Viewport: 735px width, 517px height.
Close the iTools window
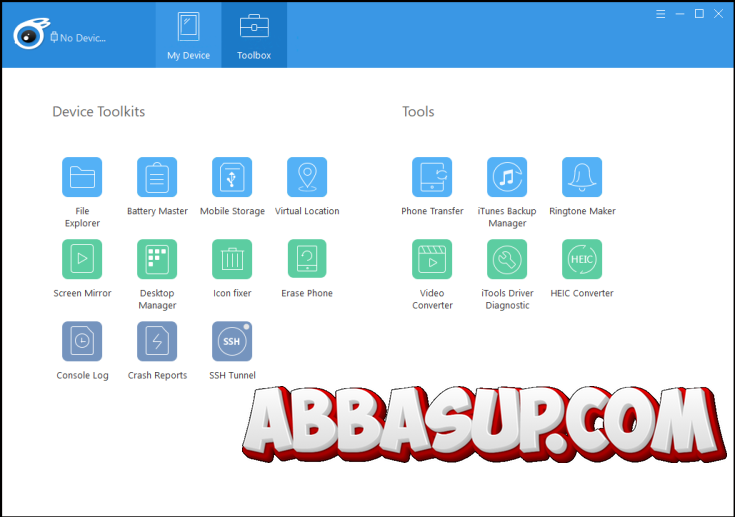click(718, 14)
